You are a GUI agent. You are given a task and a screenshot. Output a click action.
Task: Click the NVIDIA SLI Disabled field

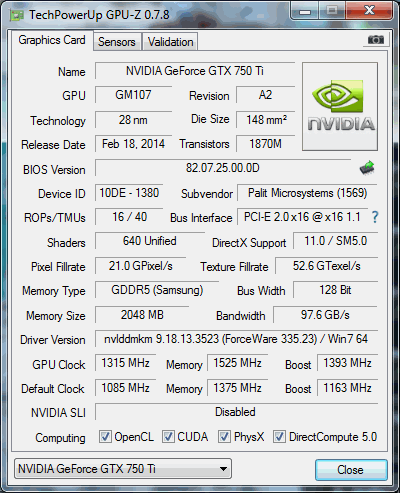pos(236,412)
